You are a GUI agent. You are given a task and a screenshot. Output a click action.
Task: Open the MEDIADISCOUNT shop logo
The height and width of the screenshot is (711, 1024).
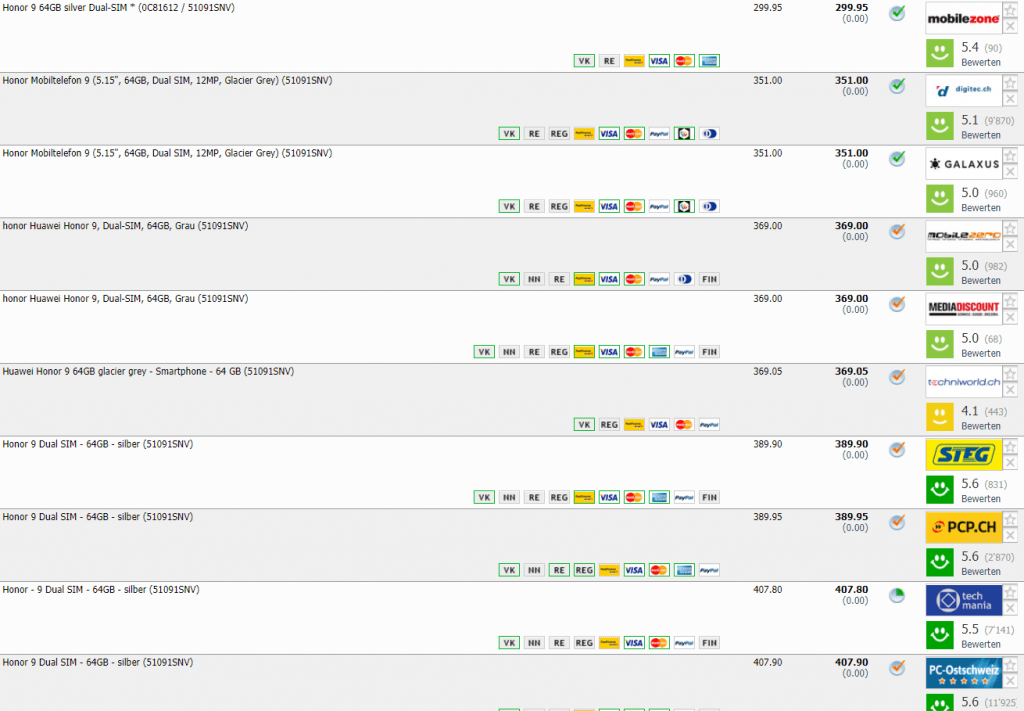963,309
